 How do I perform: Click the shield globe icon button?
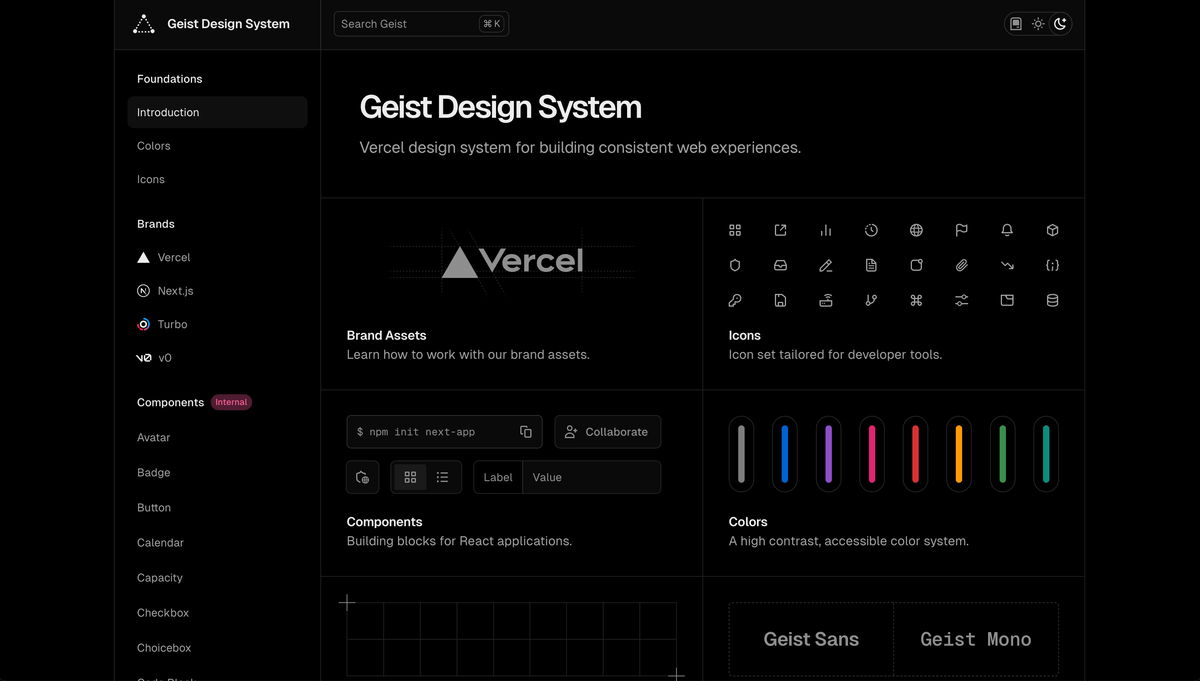pyautogui.click(x=363, y=477)
